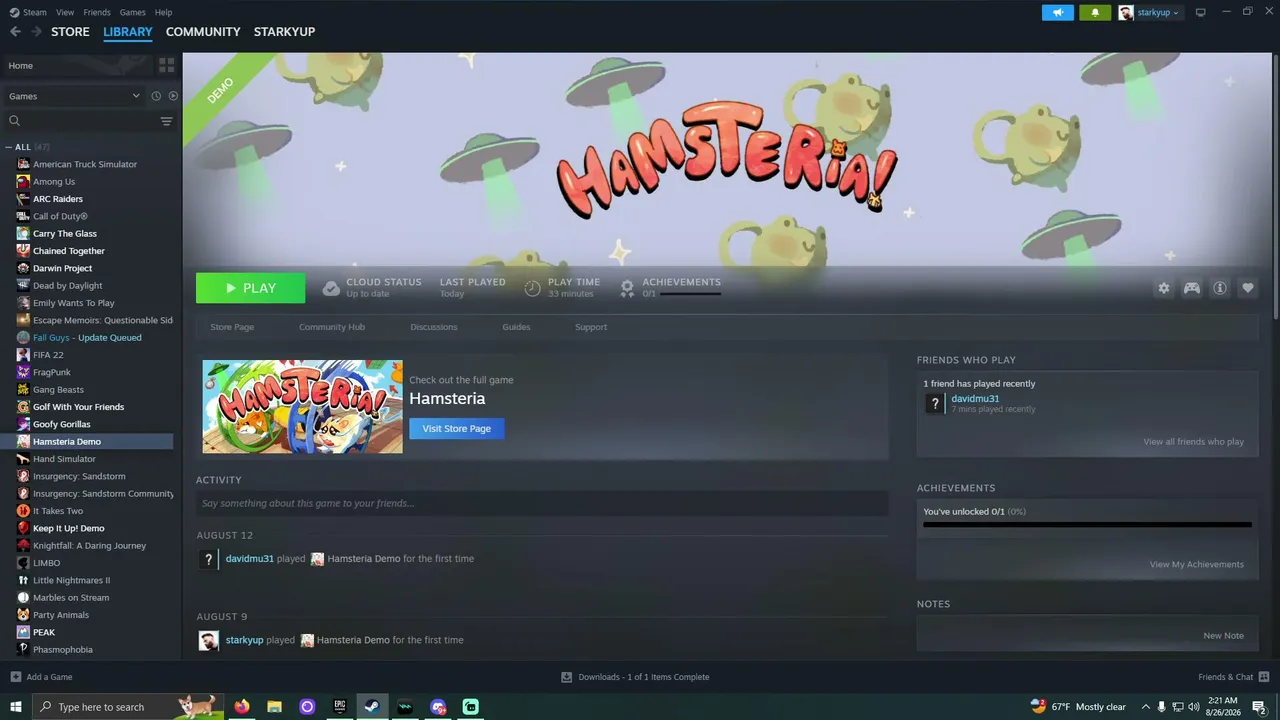Click the main page vertical scrollbar
This screenshot has height=720, width=1280.
coord(1275,186)
